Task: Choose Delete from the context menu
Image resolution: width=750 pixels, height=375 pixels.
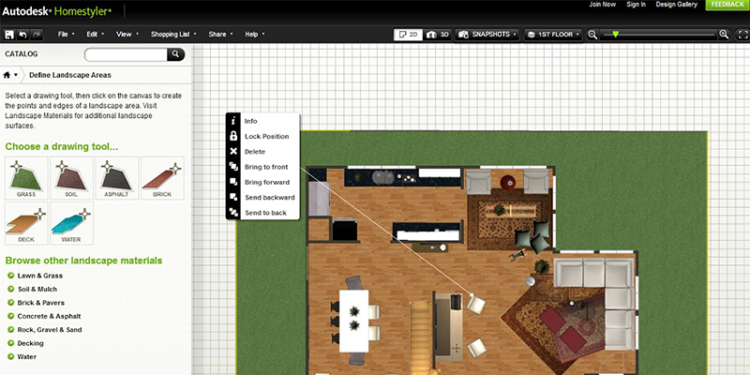Action: (x=255, y=152)
